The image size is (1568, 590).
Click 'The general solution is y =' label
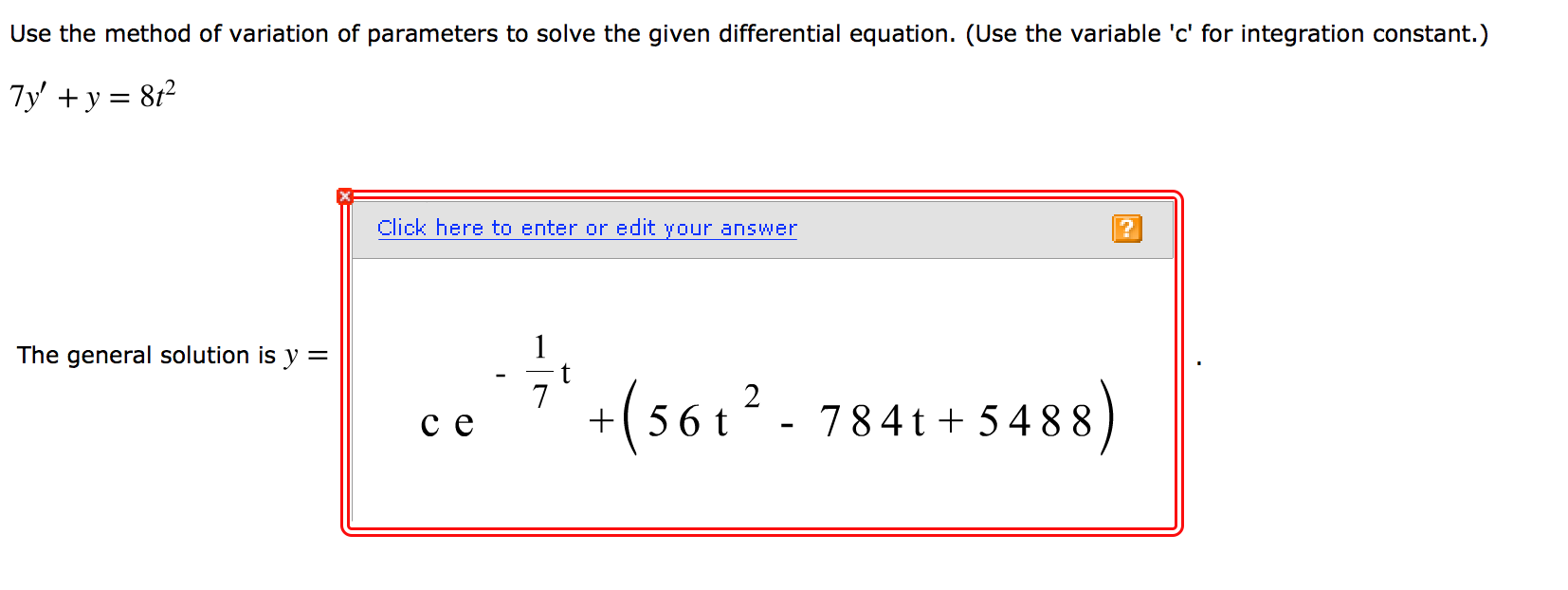(x=173, y=355)
